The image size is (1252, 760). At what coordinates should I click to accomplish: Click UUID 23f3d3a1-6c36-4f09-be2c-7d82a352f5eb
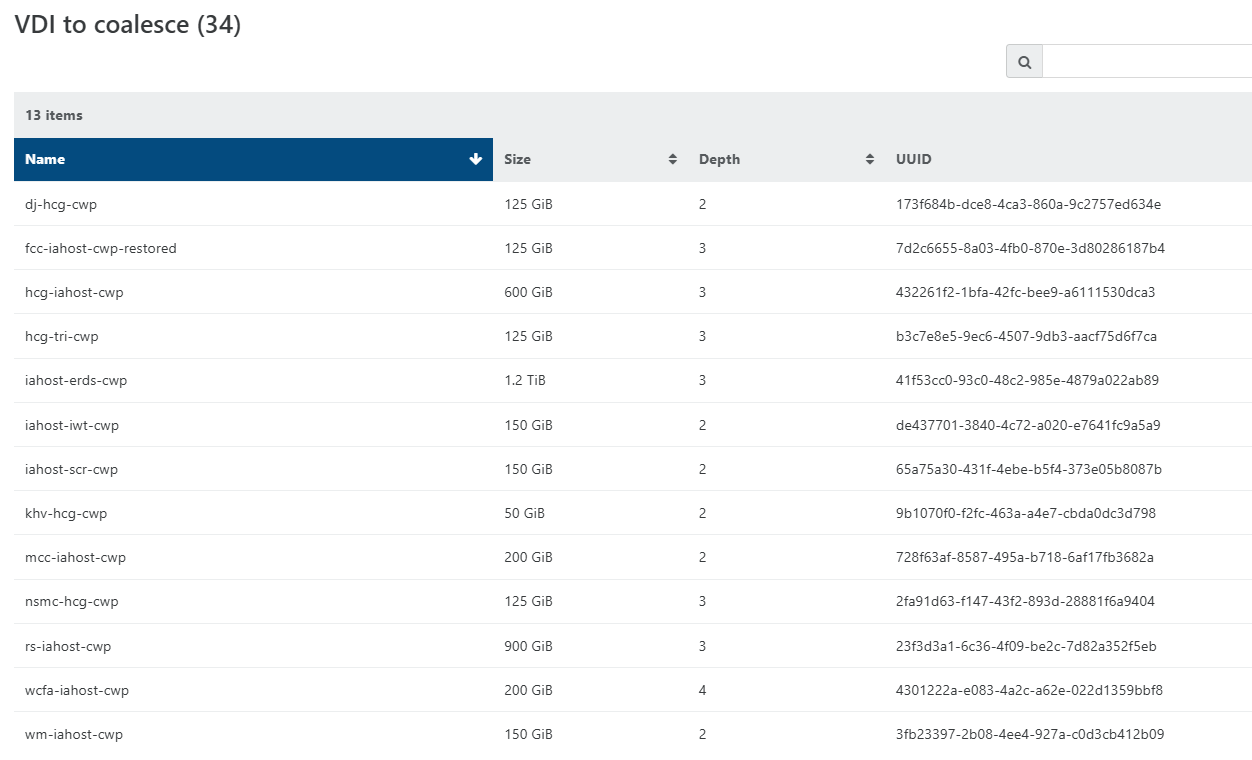(1026, 646)
